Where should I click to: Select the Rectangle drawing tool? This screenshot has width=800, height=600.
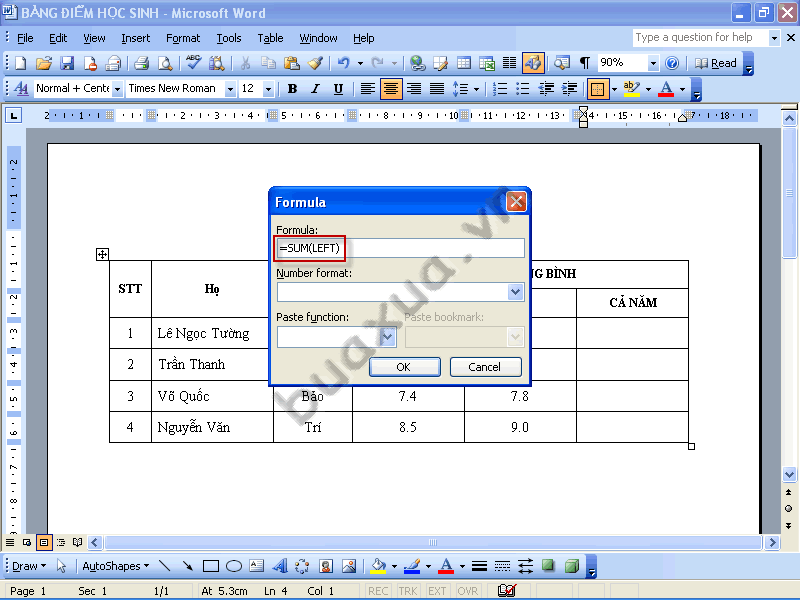[211, 566]
